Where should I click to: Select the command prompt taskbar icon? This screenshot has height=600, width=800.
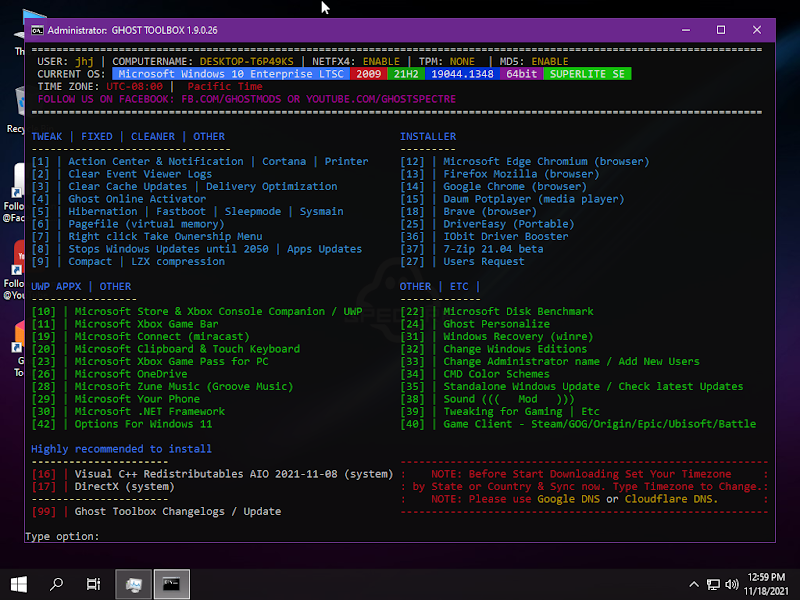tap(171, 584)
